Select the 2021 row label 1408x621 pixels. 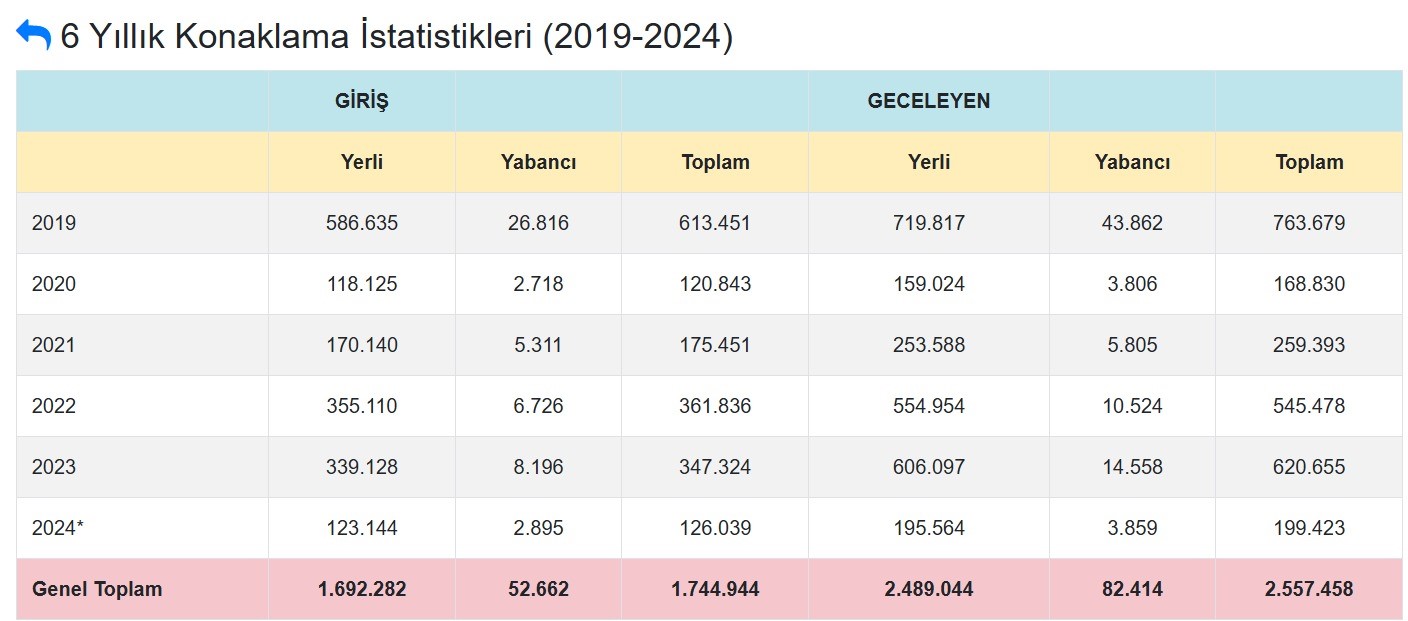click(x=52, y=344)
